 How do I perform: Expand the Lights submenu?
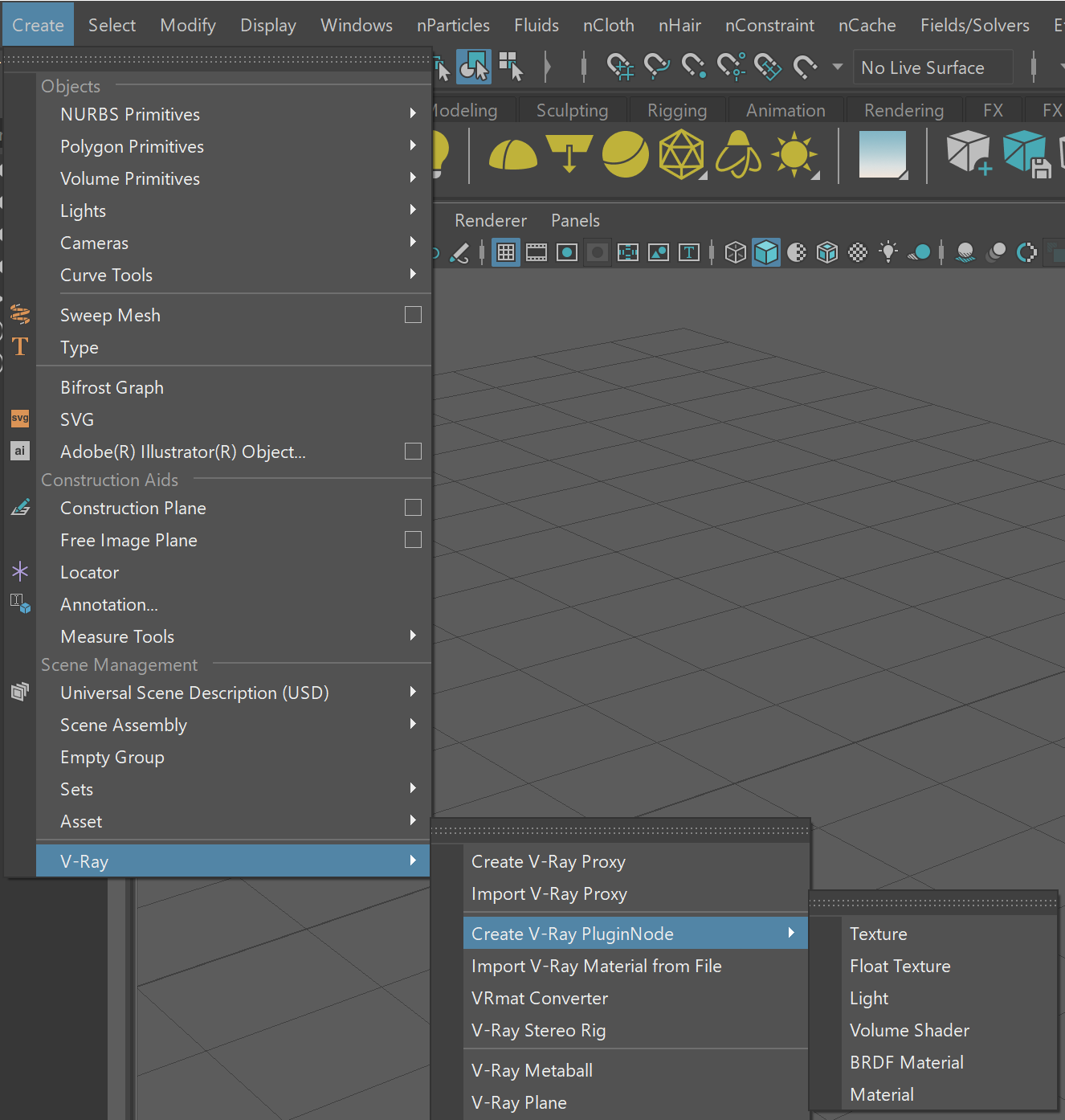(234, 211)
